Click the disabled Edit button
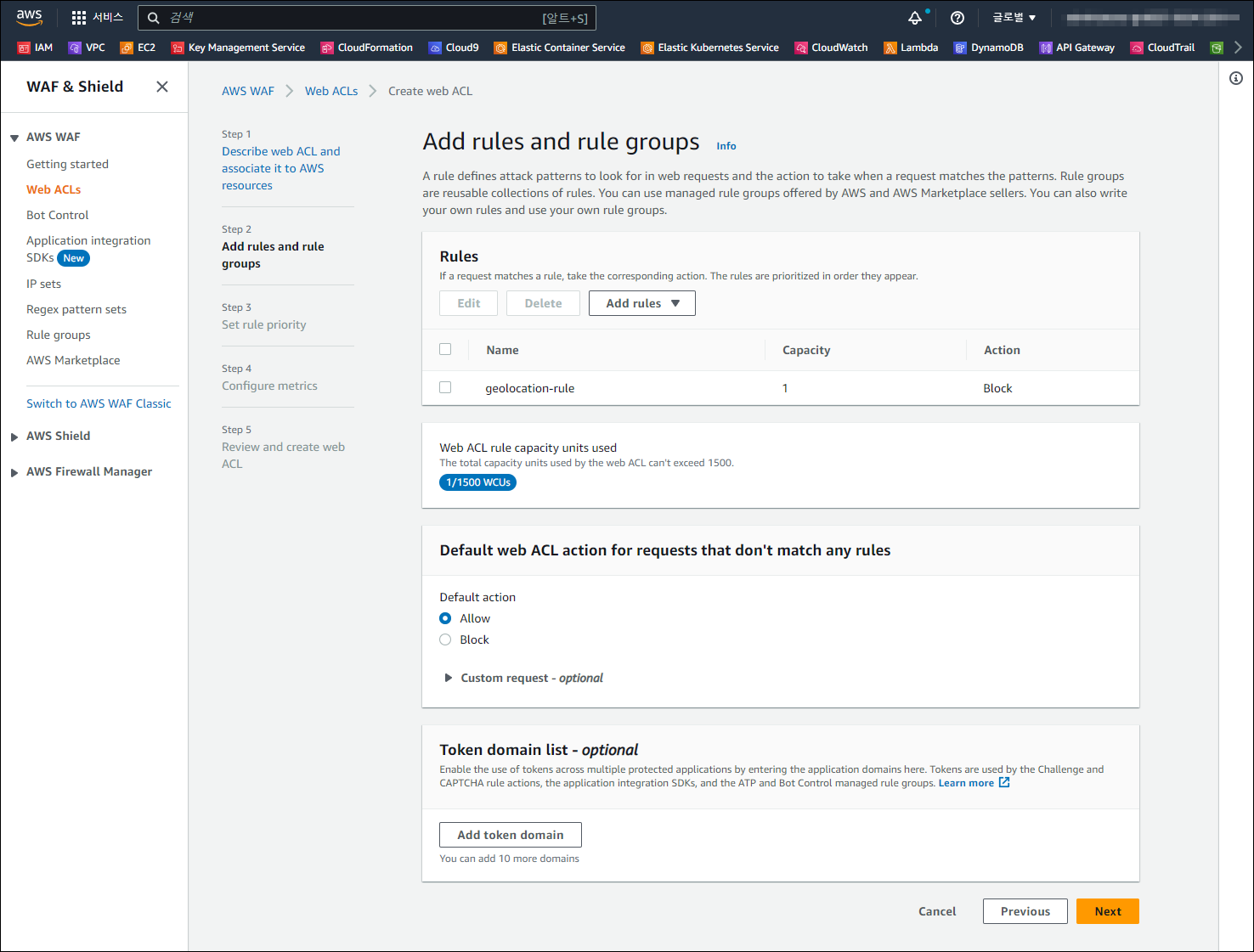 468,303
